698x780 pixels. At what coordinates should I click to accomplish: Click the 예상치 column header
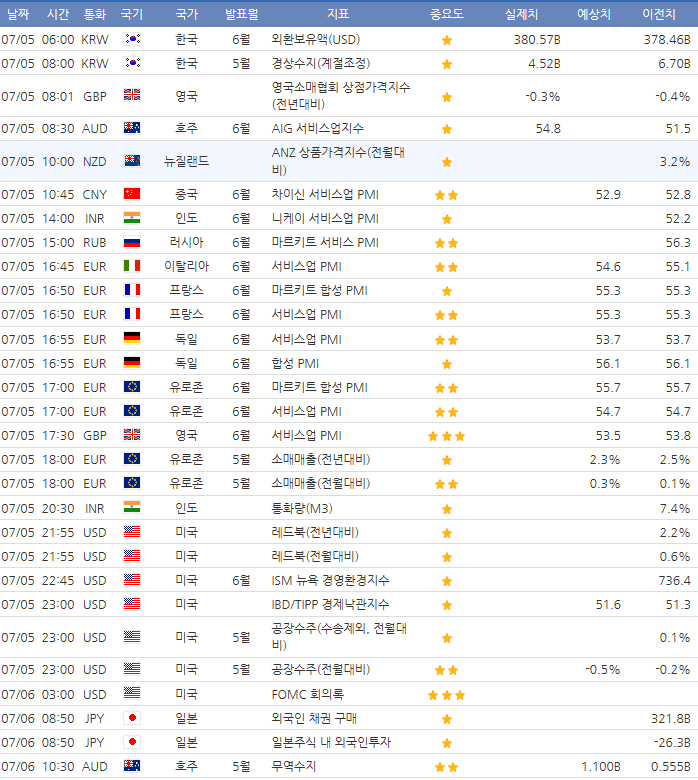point(594,14)
